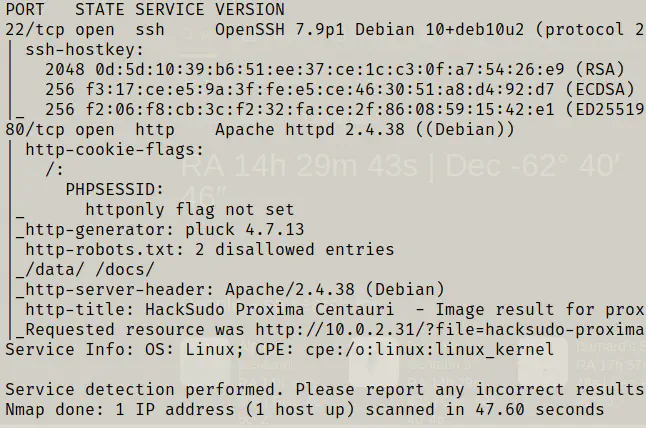Click the Nmap done summary line
This screenshot has height=428, width=646.
[300, 409]
